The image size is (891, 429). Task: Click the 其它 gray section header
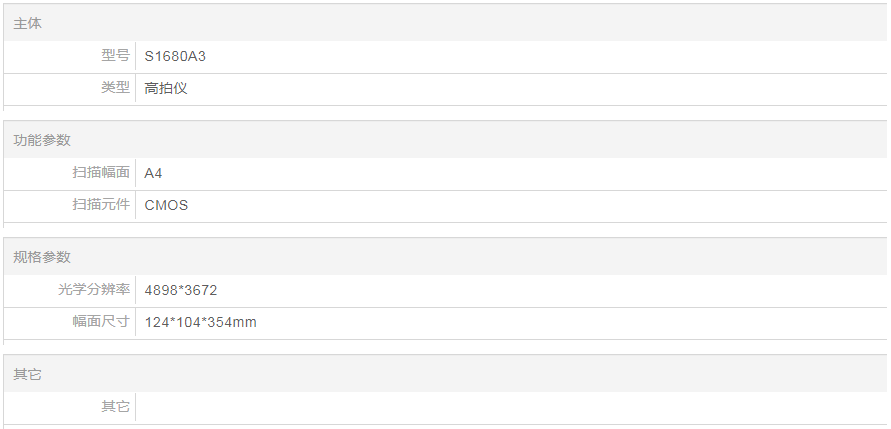click(28, 374)
